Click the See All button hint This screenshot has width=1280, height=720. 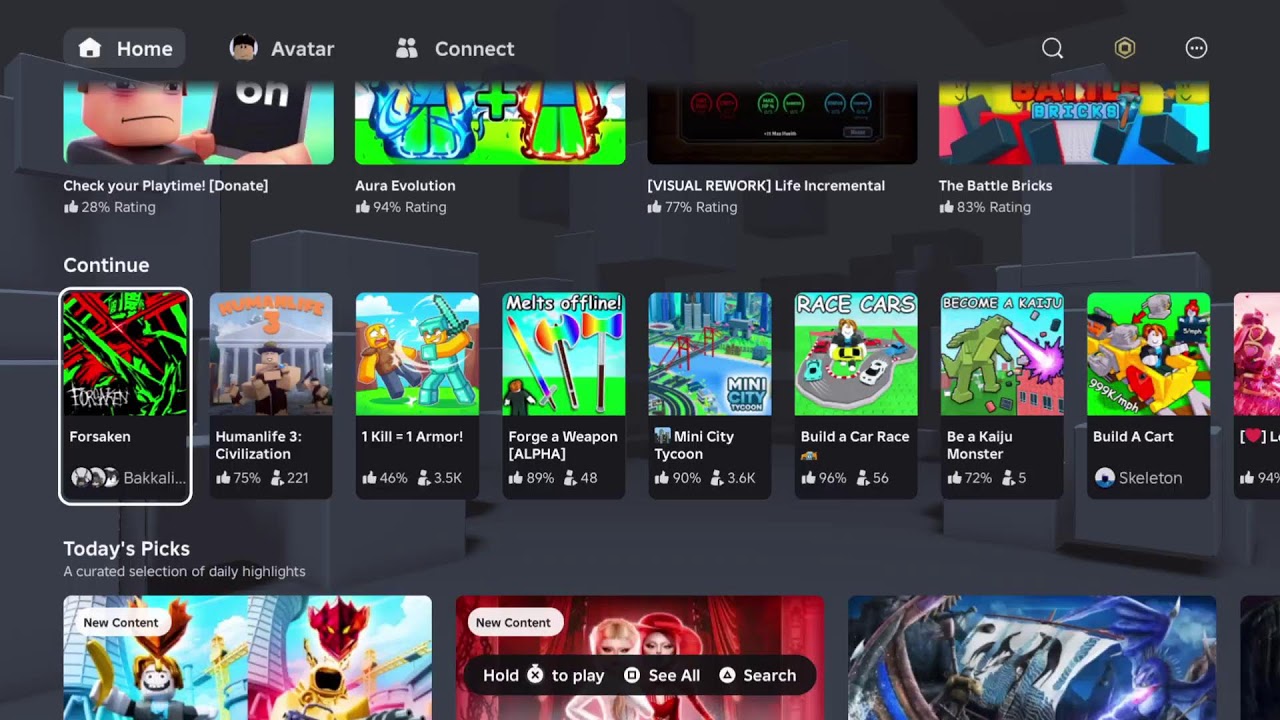coord(662,676)
